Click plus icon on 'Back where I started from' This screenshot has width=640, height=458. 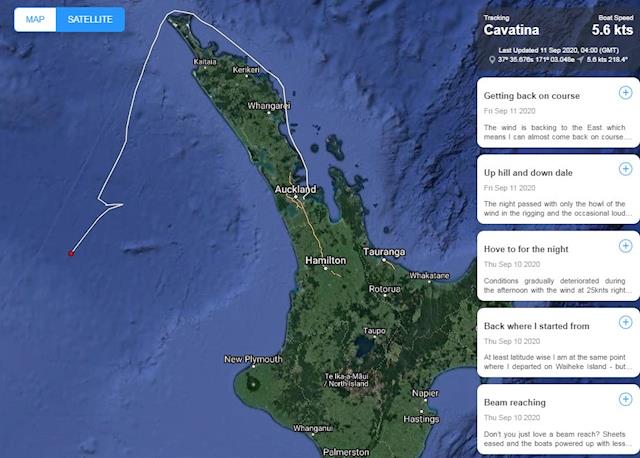(625, 324)
